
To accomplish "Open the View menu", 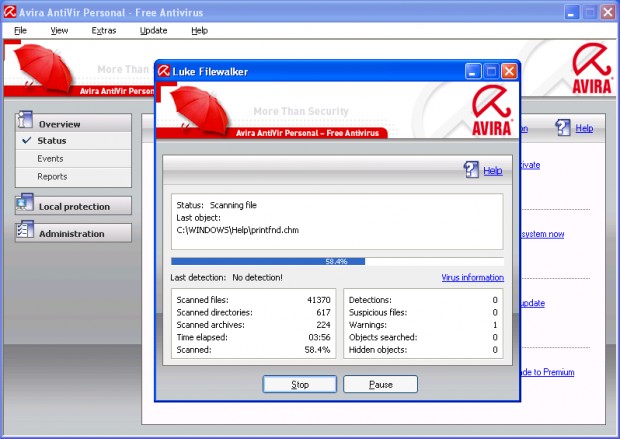I will click(x=59, y=30).
